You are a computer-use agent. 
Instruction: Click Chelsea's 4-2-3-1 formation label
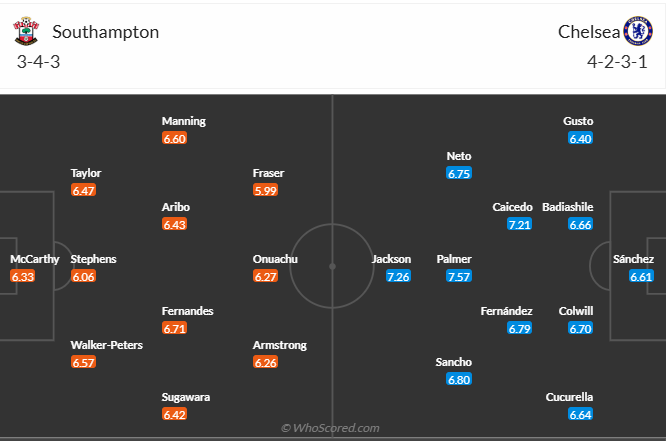pos(617,61)
